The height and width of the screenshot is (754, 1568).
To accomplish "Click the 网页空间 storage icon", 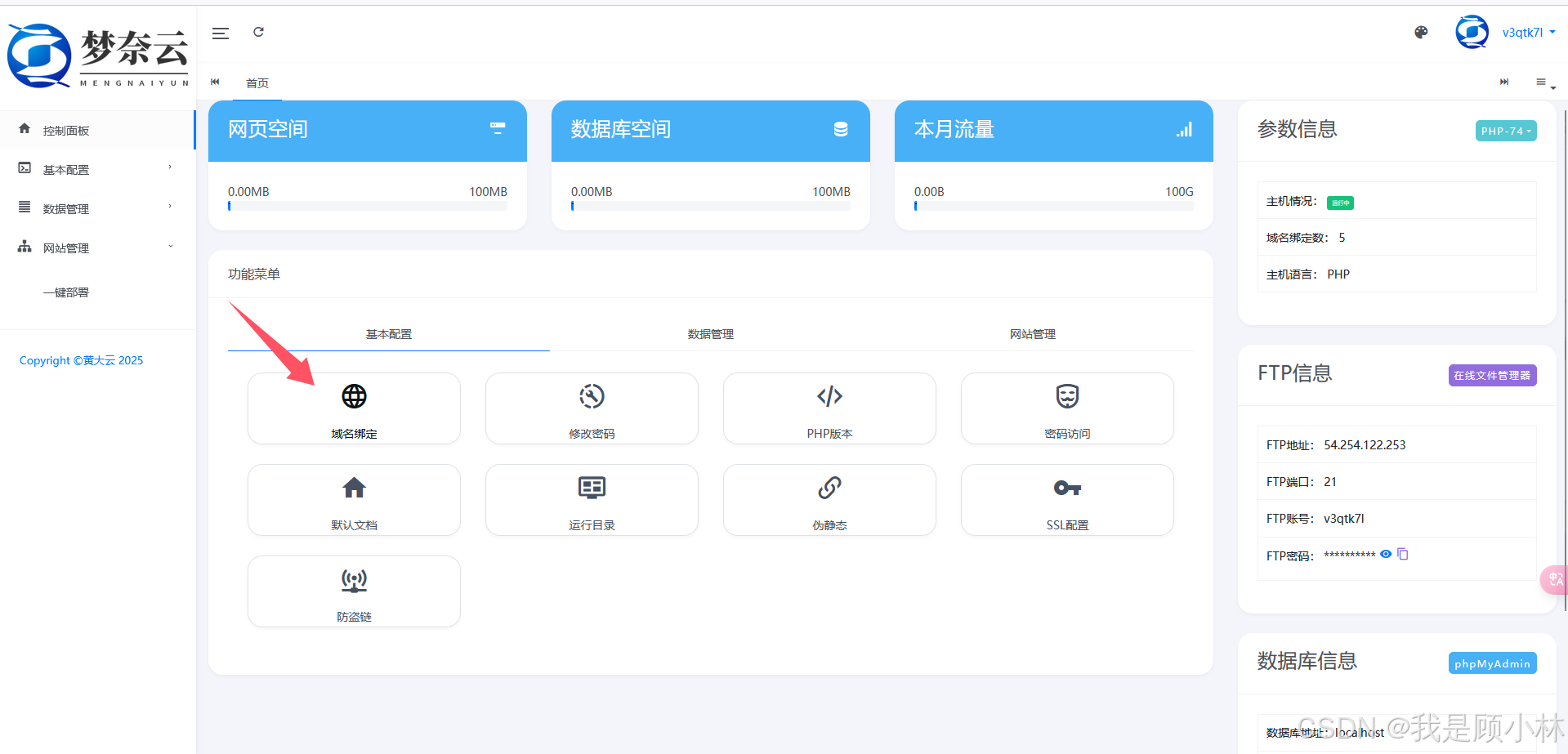I will (498, 128).
